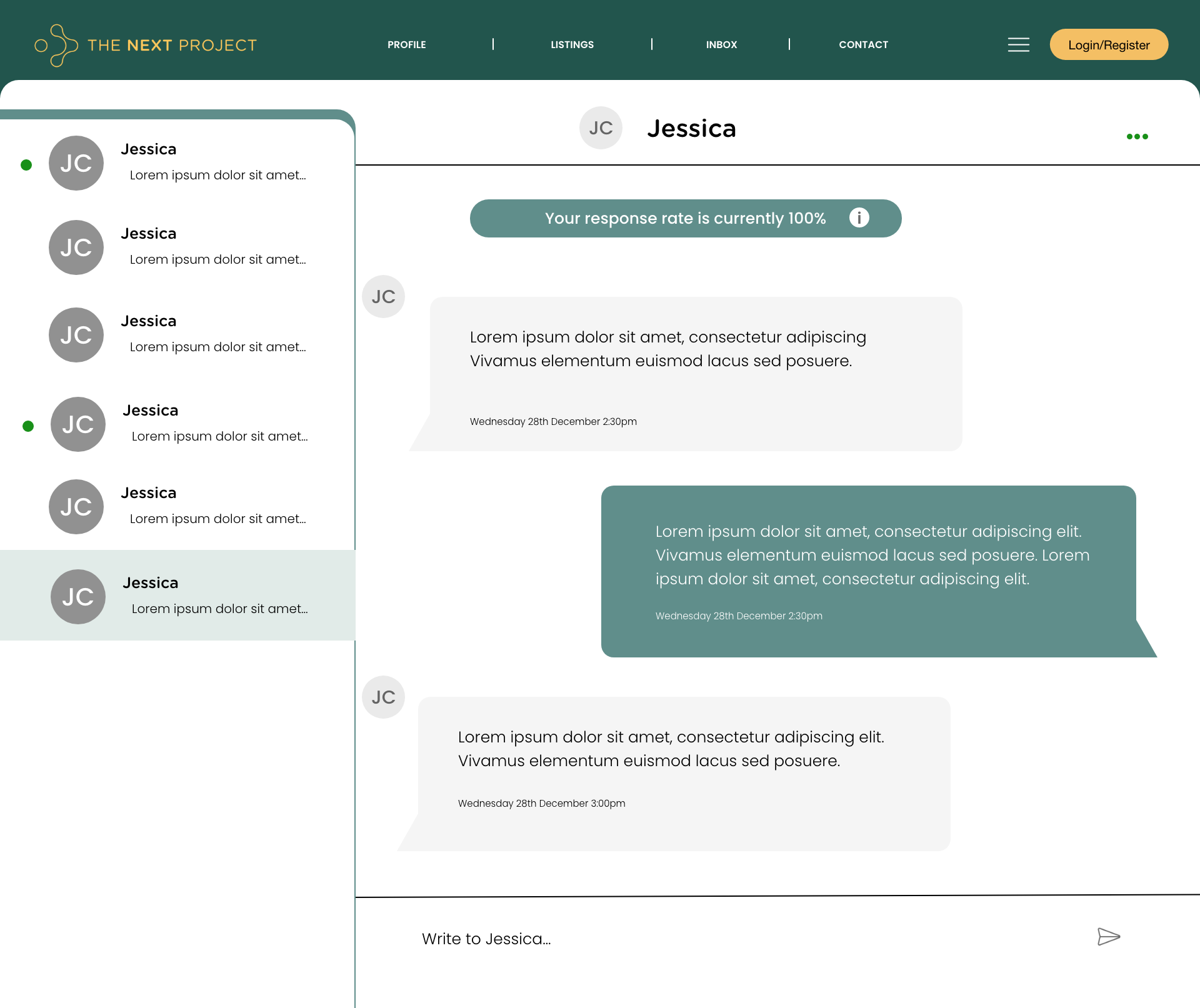Click Jessica's JC avatar in chat header
The image size is (1200, 1008).
coord(601,128)
